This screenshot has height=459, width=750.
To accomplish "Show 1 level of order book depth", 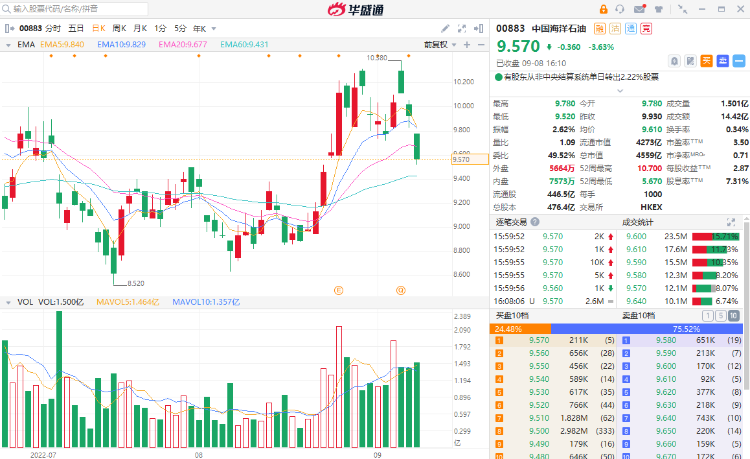I will pyautogui.click(x=707, y=316).
